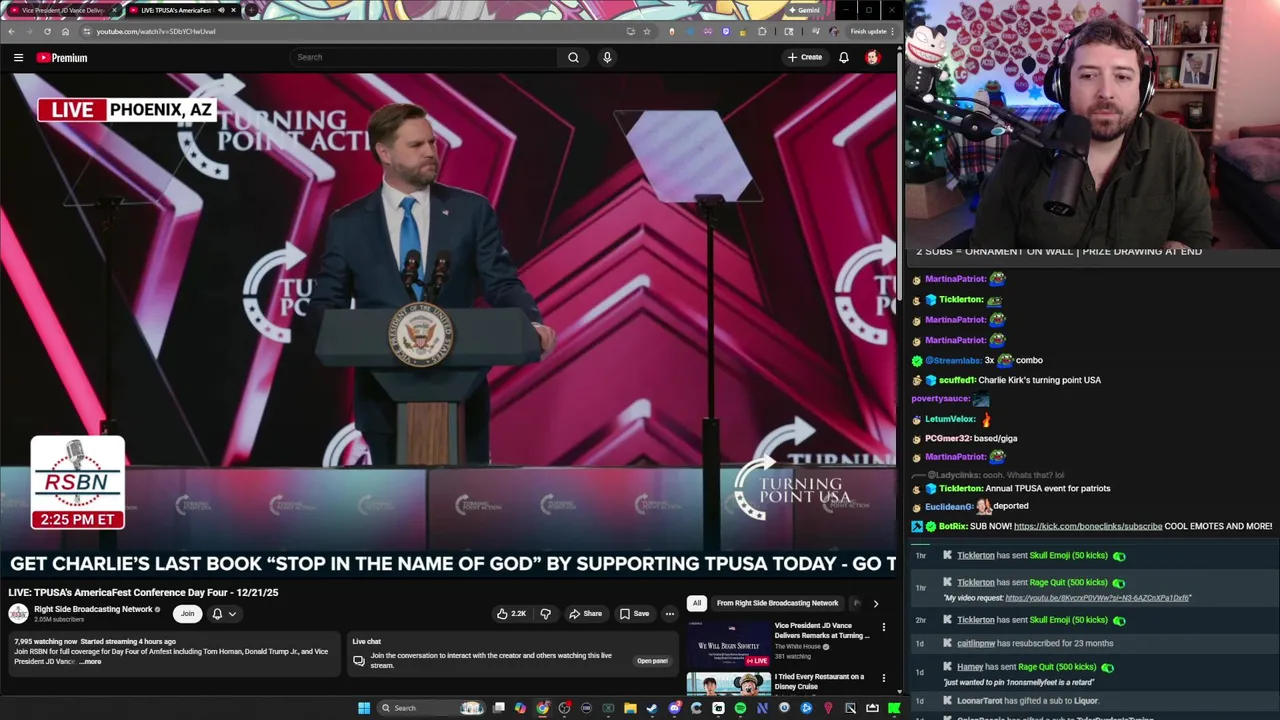Screen dimensions: 1280x720
Task: Open the YouTube guide hamburger menu
Action: click(18, 58)
